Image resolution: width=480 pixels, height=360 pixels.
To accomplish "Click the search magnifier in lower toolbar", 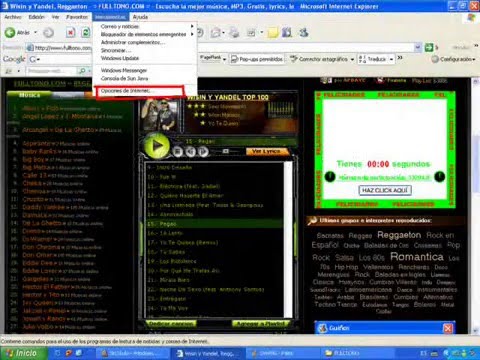I will pyautogui.click(x=82, y=71).
